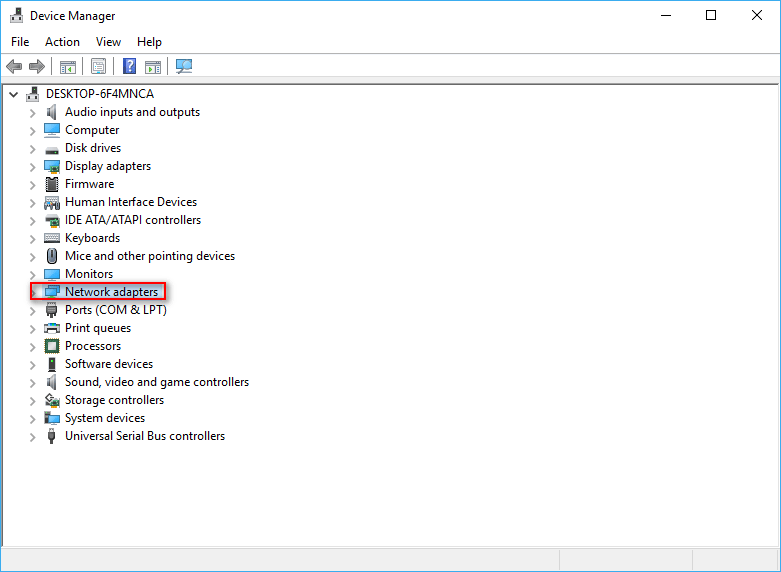The width and height of the screenshot is (781, 572).
Task: Click the Audio inputs and outputs speaker icon
Action: coord(51,112)
